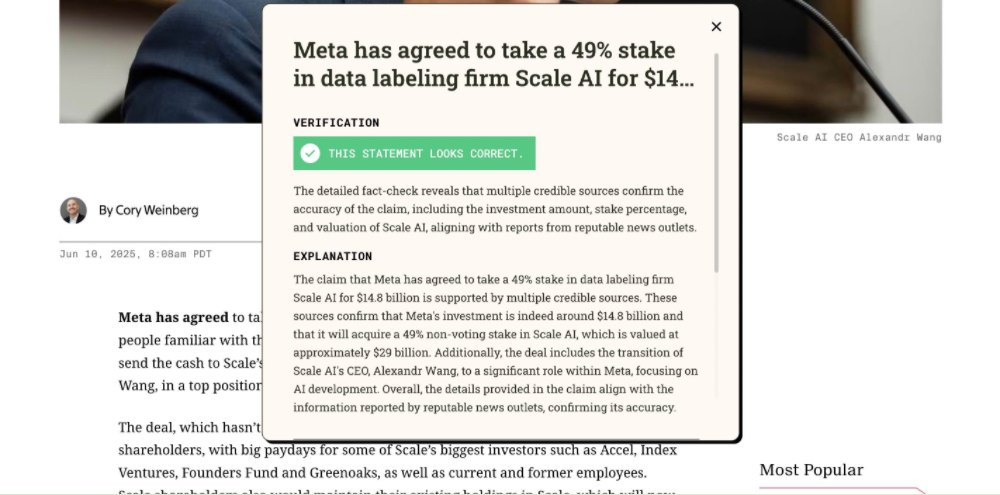This screenshot has height=495, width=1000.
Task: Click the popup's vertical scrollbar
Action: 716,160
